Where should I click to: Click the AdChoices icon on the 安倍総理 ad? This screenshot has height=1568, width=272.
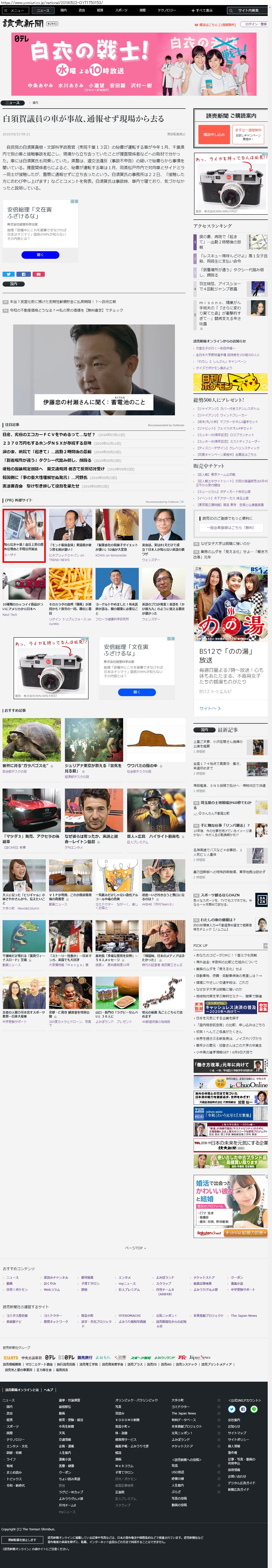click(x=76, y=201)
